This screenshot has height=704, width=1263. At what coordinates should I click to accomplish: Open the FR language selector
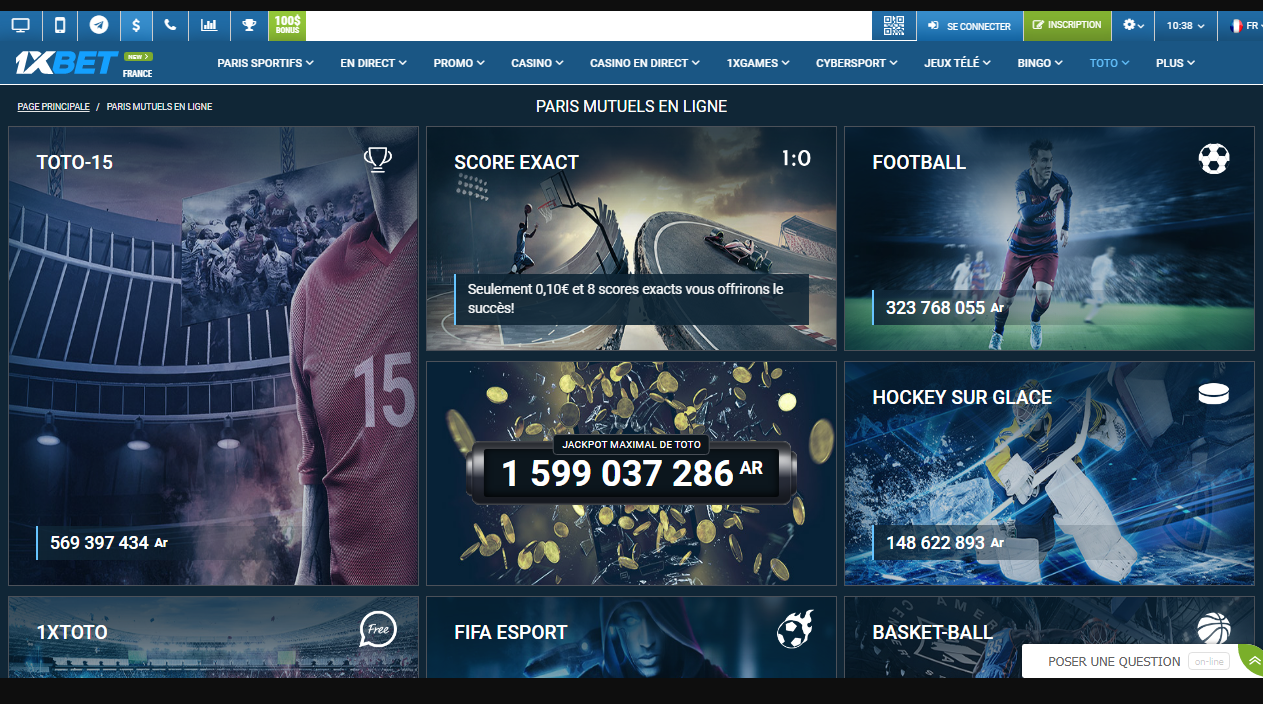[x=1245, y=25]
